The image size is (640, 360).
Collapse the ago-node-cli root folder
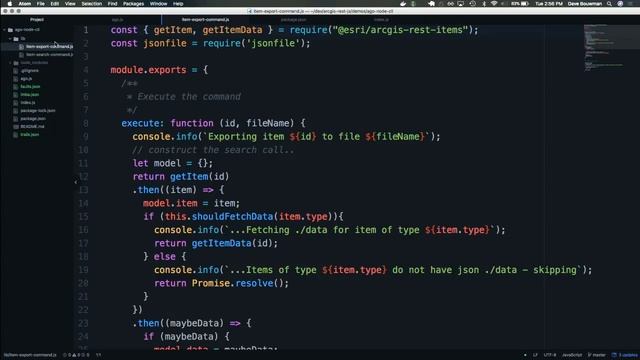(x=4, y=30)
